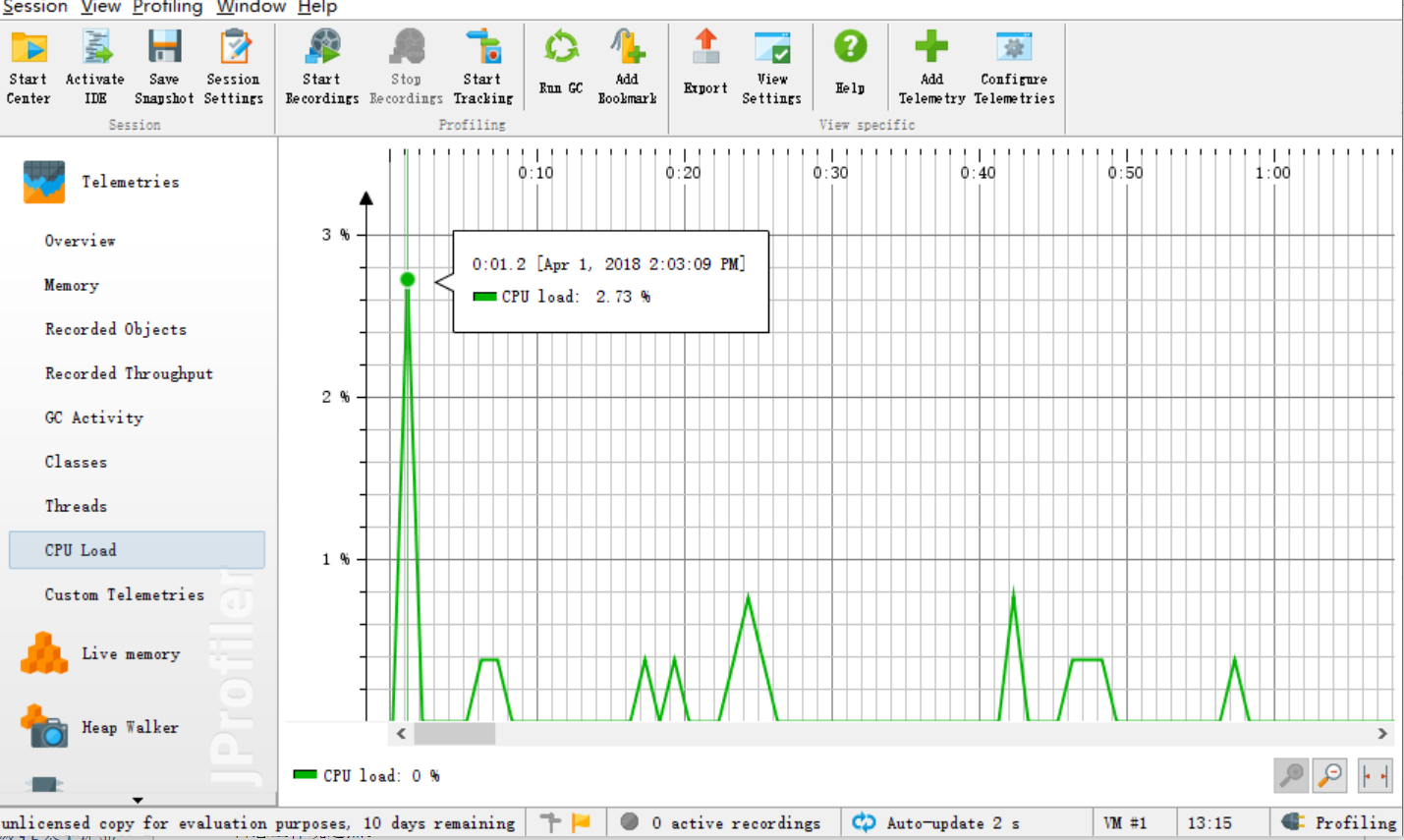1404x840 pixels.
Task: Select Recorded Objects telemetry
Action: (x=116, y=329)
